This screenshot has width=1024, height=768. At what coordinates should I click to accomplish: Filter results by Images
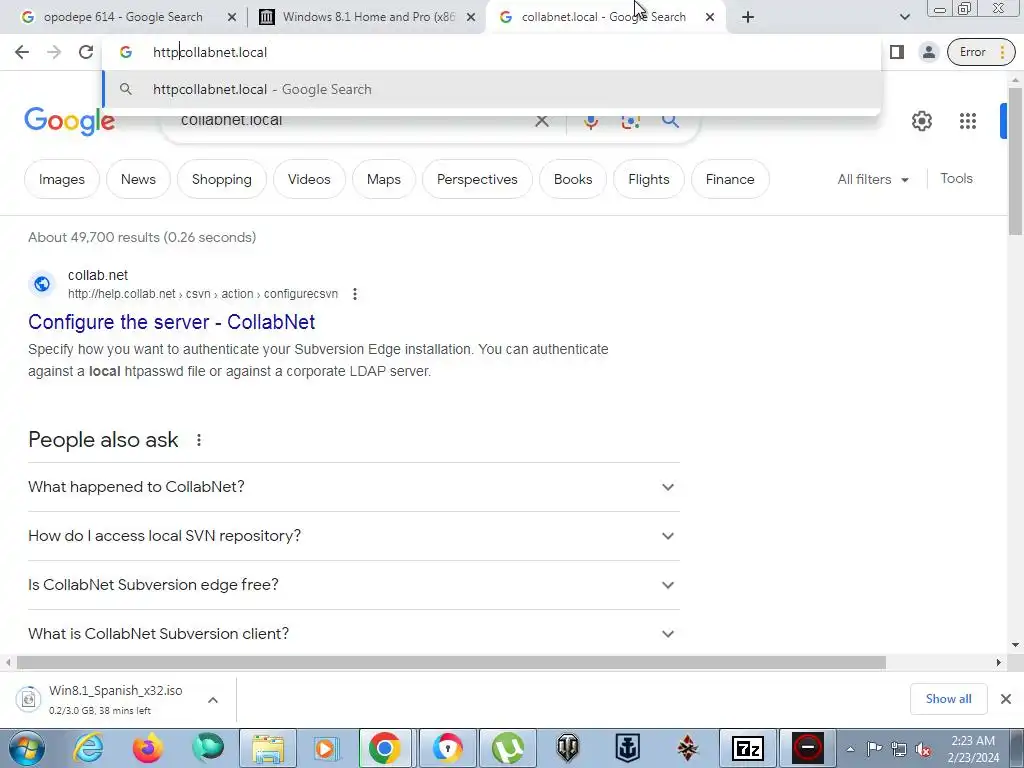(x=62, y=179)
